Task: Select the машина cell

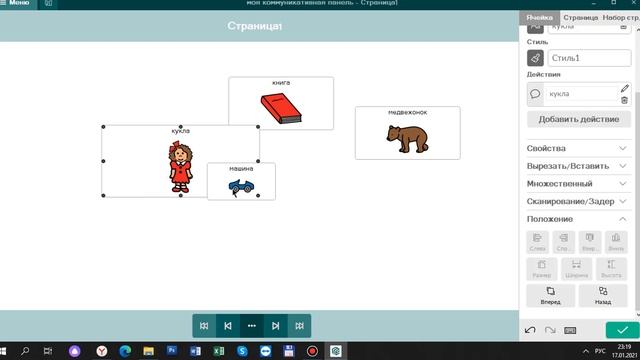Action: tap(241, 181)
